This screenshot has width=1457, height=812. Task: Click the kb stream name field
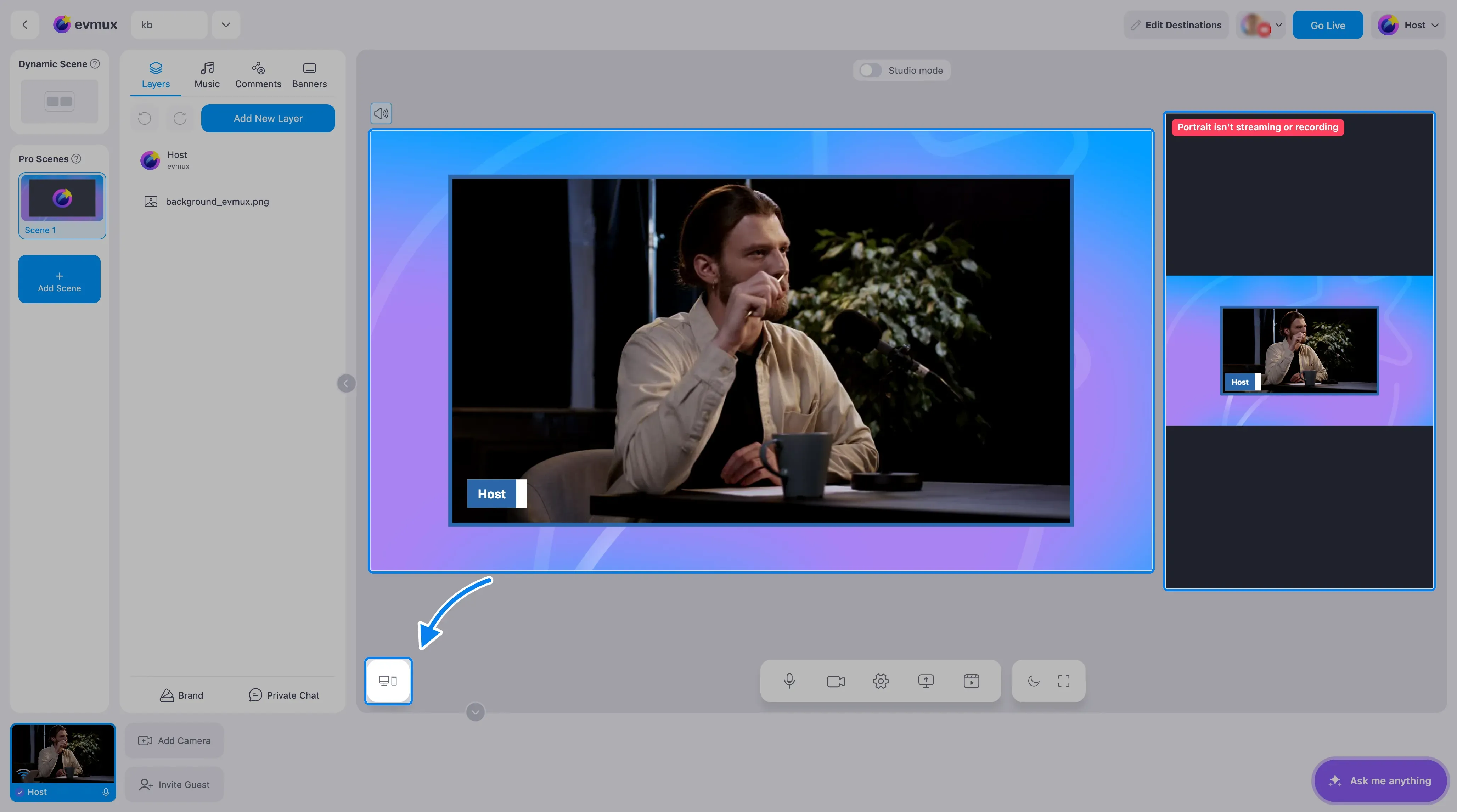(x=169, y=25)
